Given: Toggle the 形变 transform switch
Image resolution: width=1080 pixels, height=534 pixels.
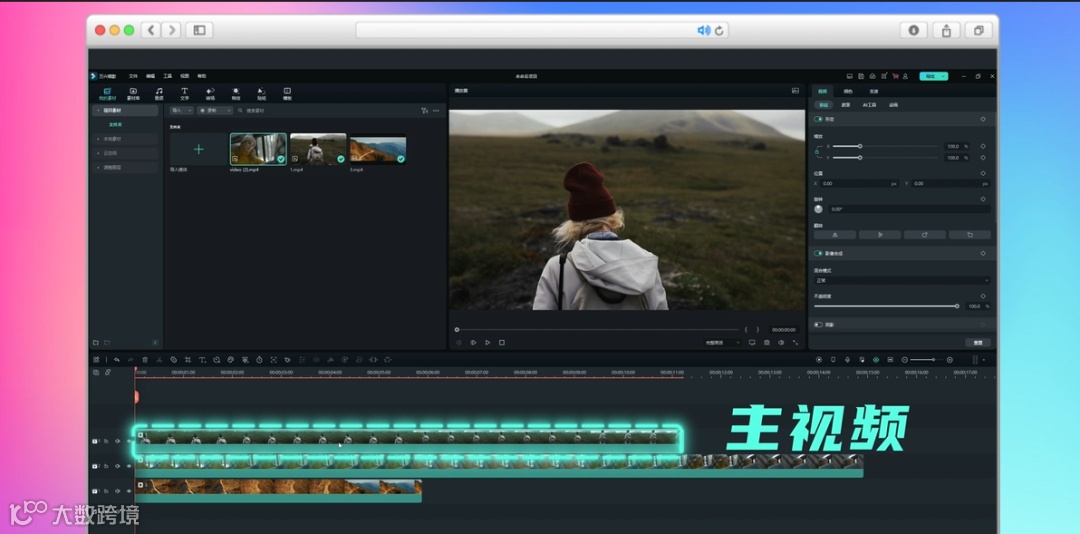Looking at the screenshot, I should [818, 119].
